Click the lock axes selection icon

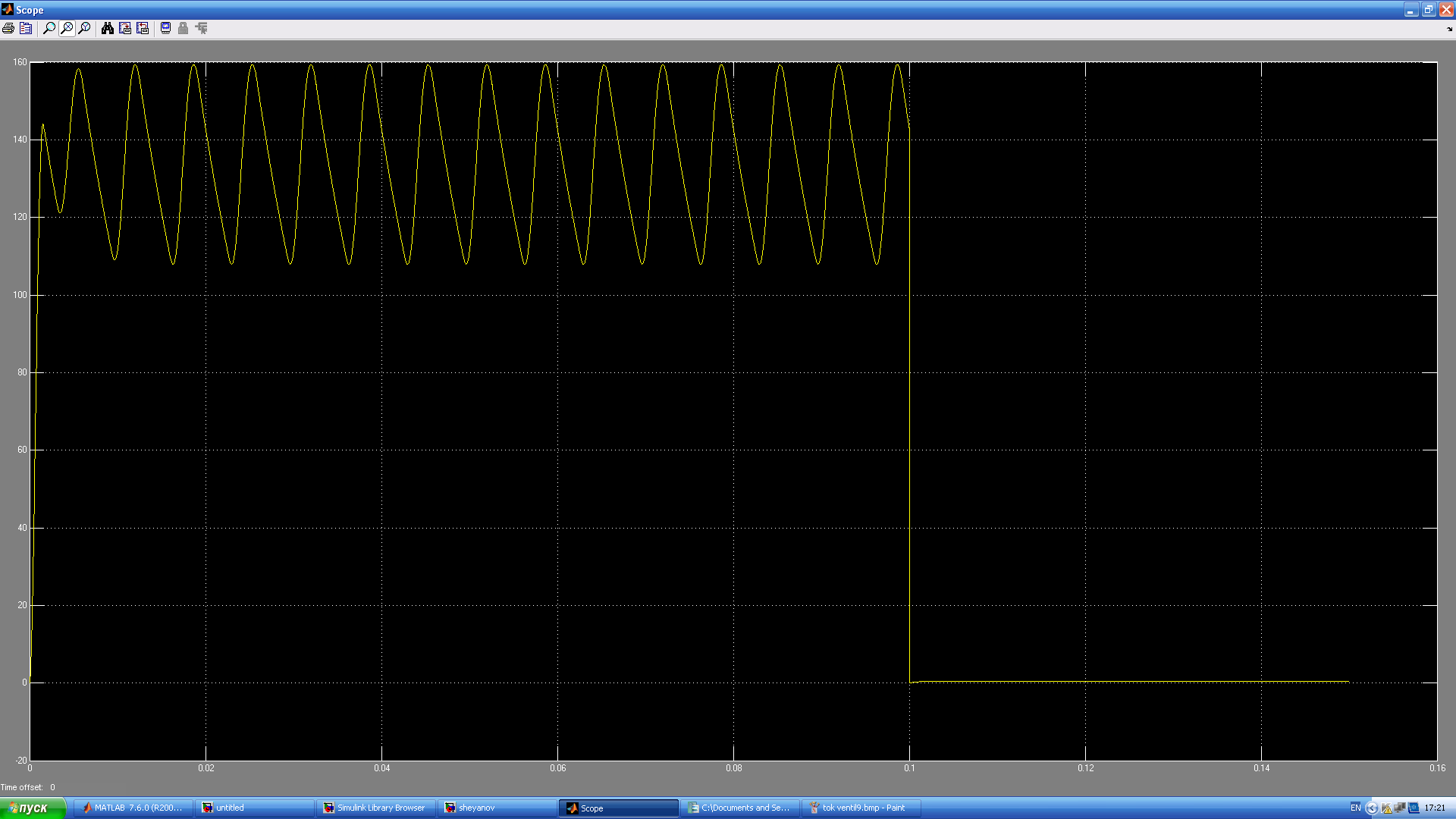[x=183, y=28]
